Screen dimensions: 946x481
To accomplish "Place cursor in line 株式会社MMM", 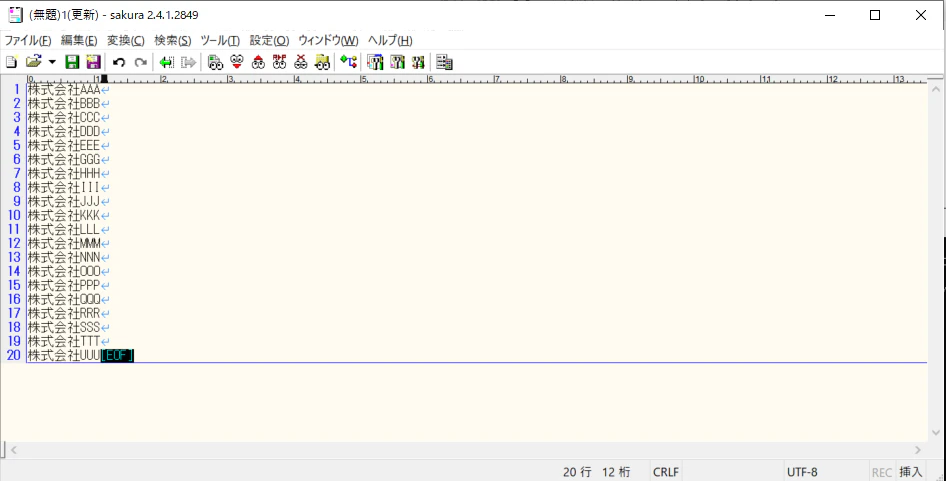I will (x=64, y=243).
